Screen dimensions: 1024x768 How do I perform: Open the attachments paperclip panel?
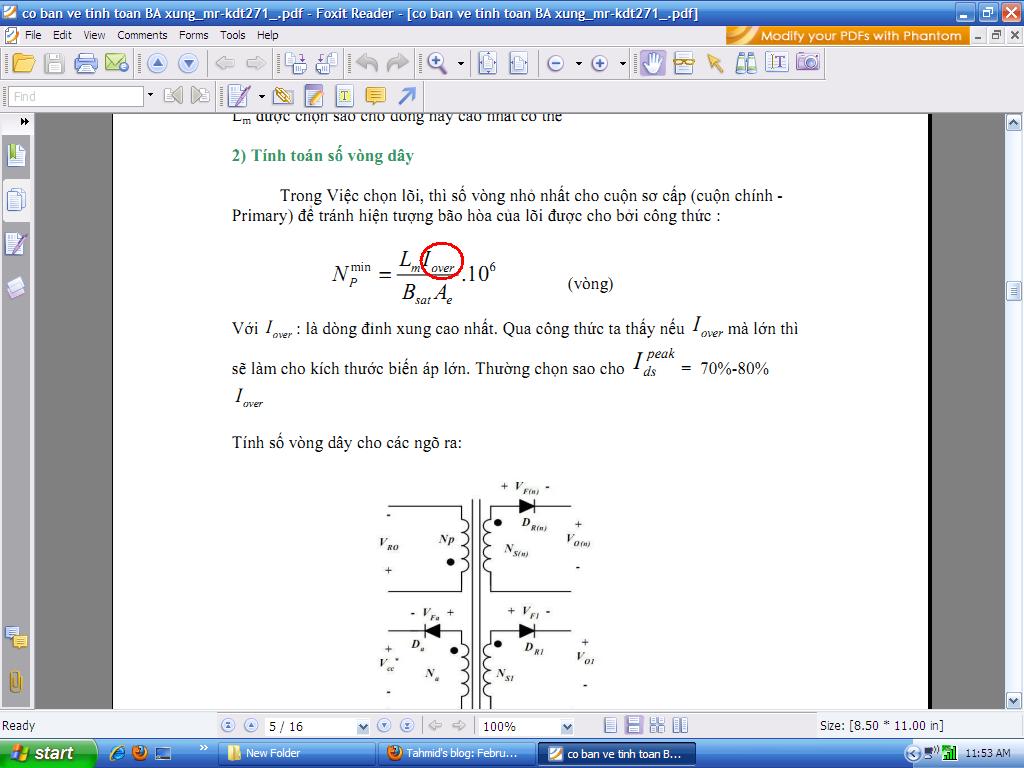[x=16, y=682]
